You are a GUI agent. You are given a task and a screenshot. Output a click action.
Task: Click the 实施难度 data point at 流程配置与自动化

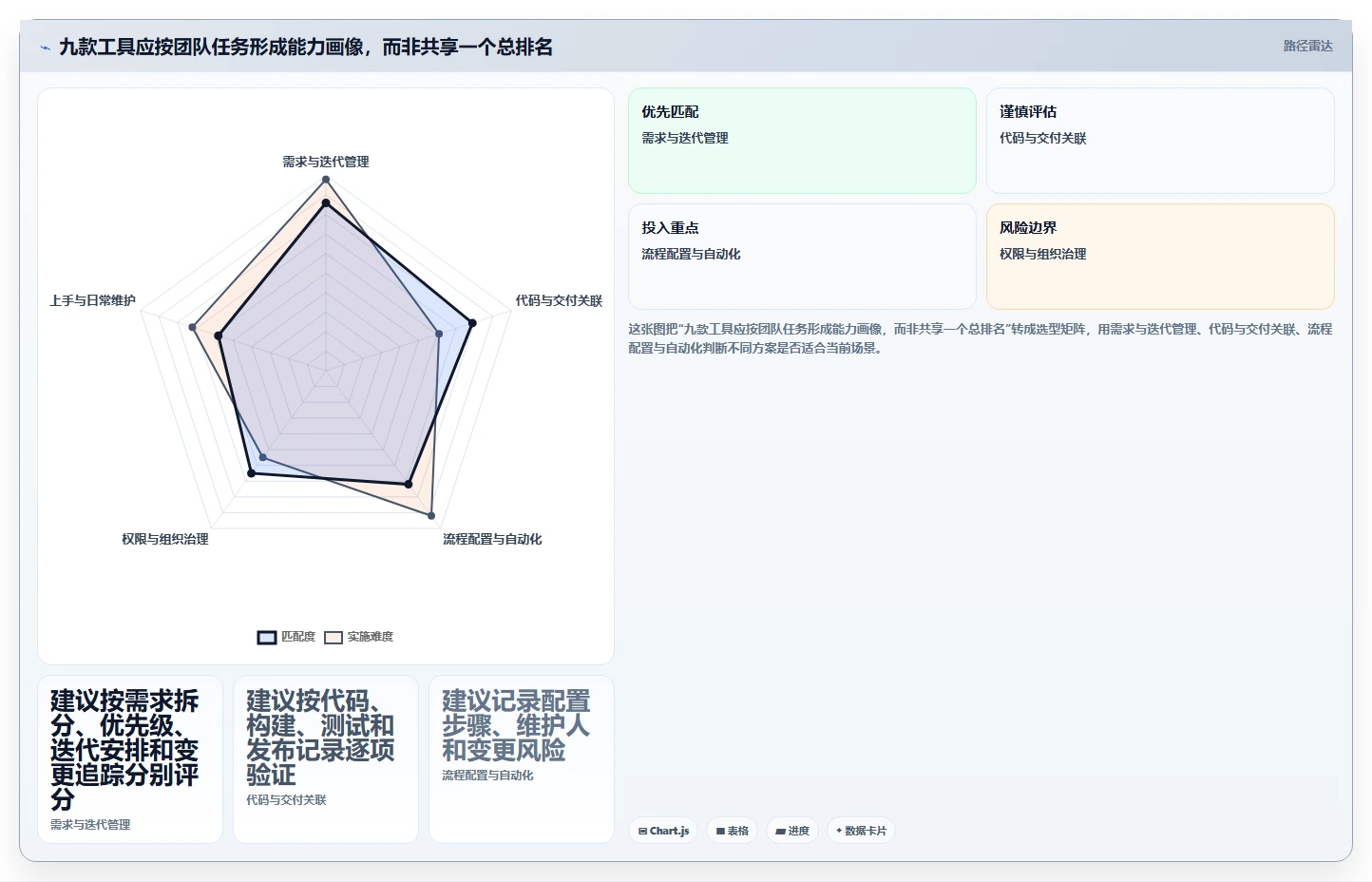point(431,516)
